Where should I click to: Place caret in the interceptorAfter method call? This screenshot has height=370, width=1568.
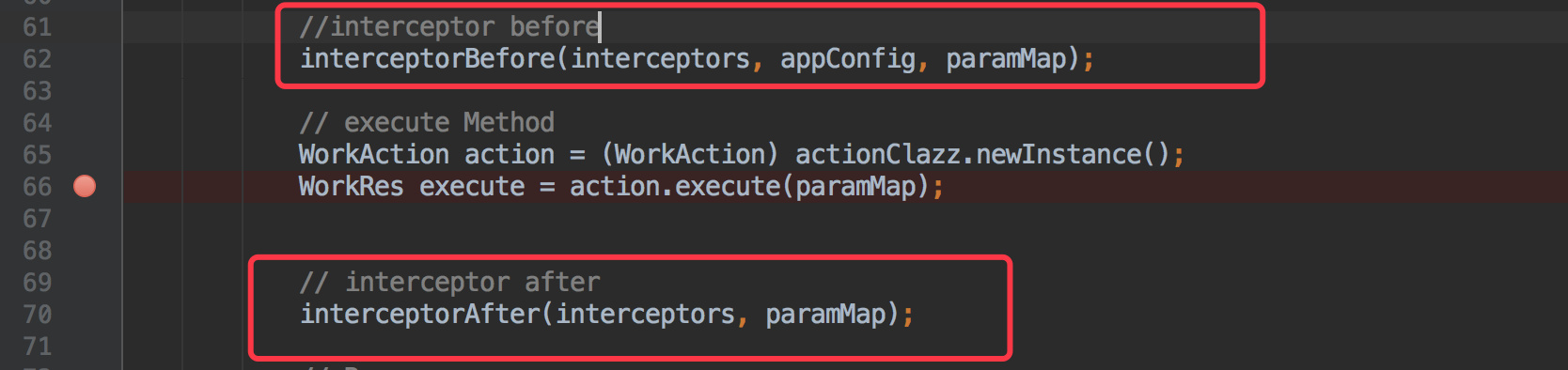[419, 315]
